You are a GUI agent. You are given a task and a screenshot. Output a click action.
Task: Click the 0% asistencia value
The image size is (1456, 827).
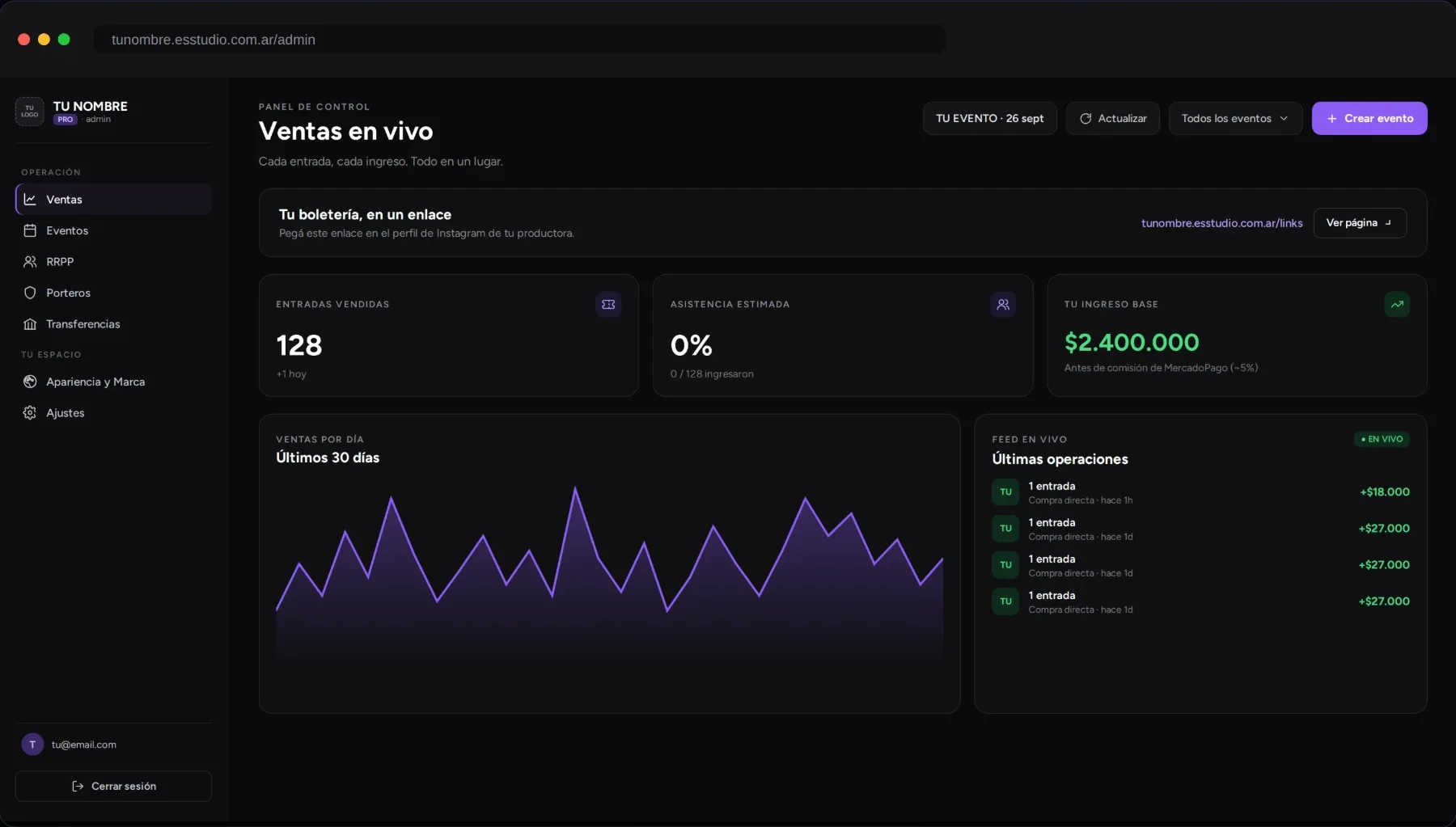(692, 346)
